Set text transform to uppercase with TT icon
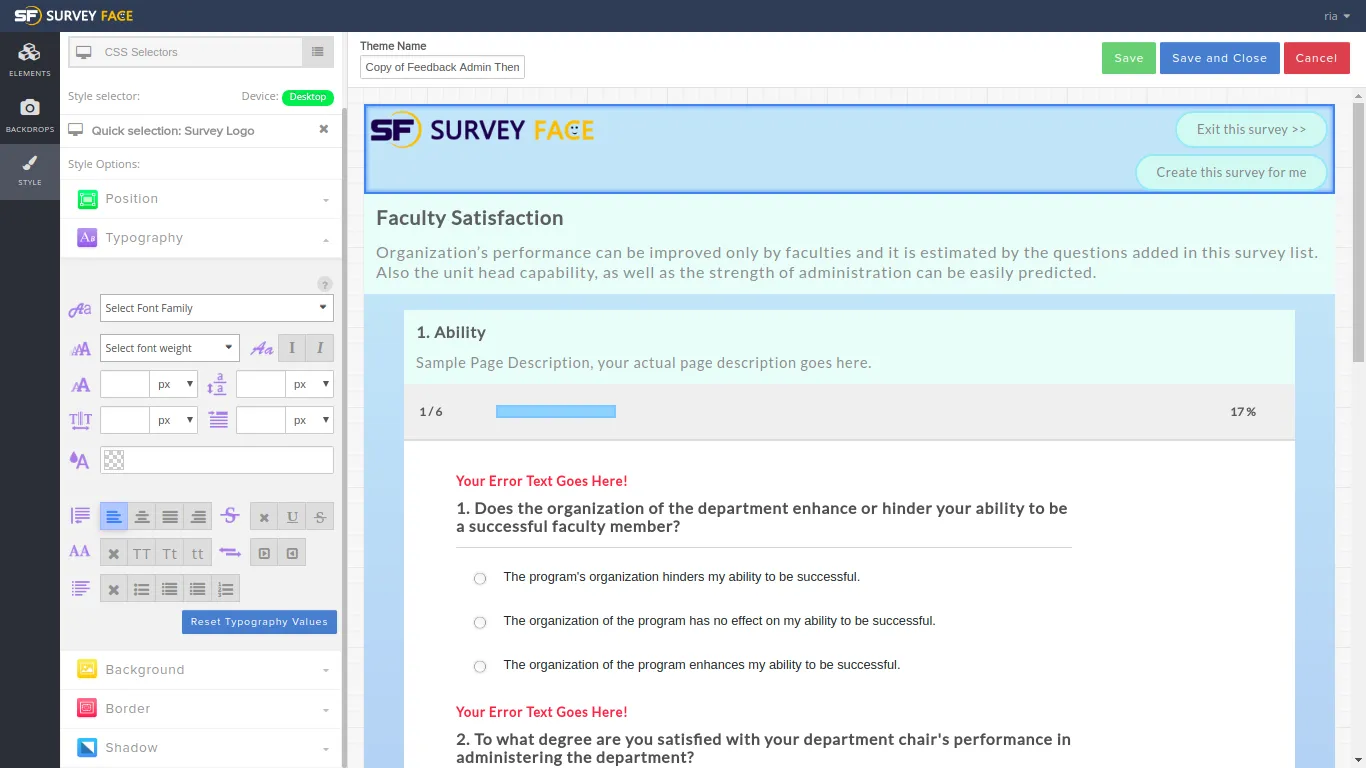1366x768 pixels. pyautogui.click(x=141, y=552)
